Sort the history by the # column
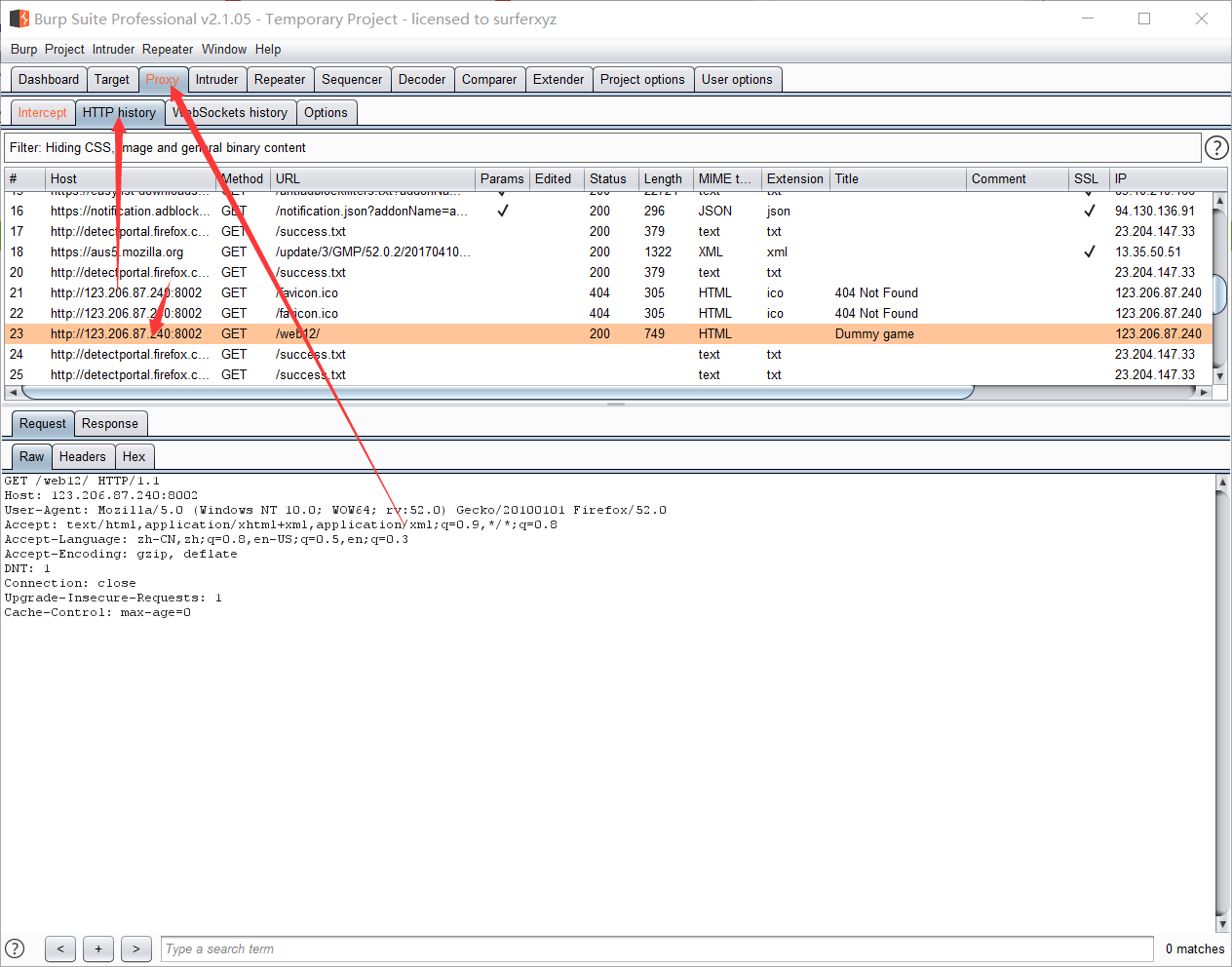 pos(25,179)
